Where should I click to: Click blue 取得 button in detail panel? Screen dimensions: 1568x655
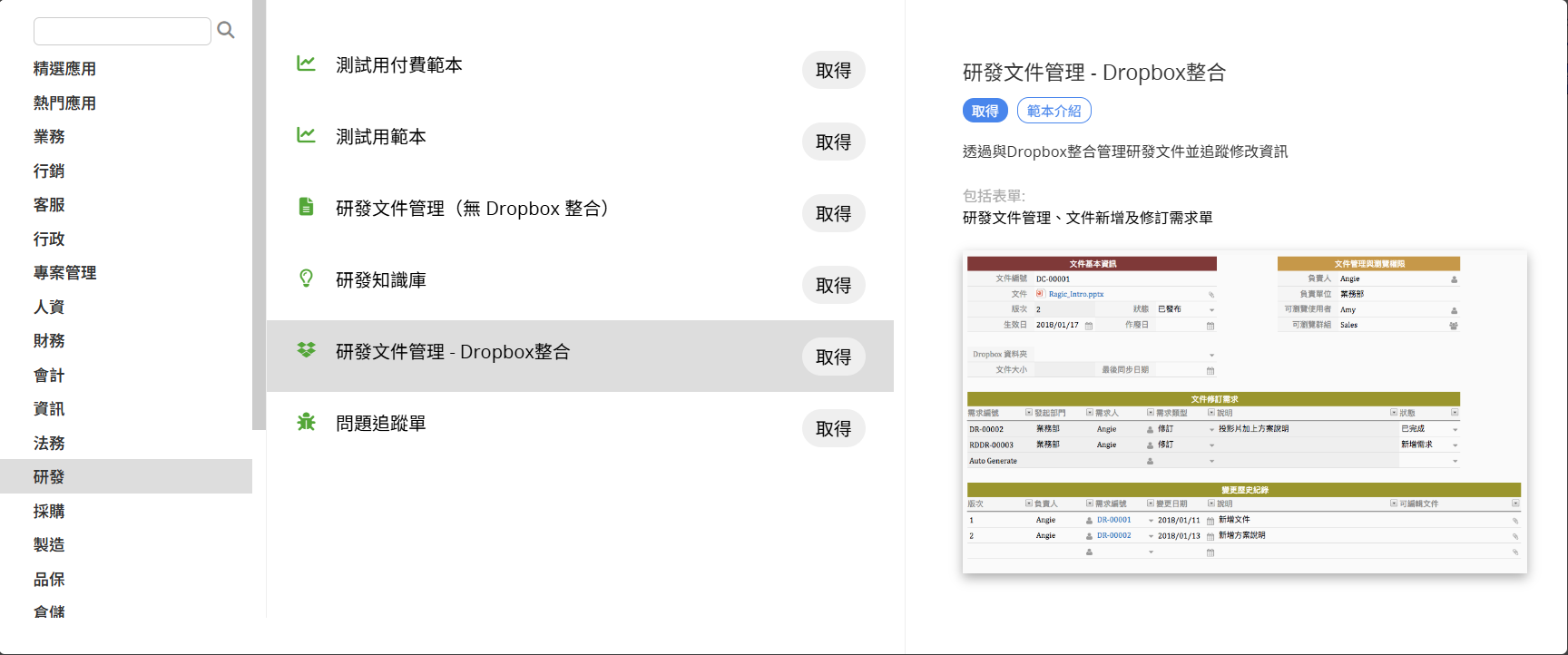click(985, 112)
